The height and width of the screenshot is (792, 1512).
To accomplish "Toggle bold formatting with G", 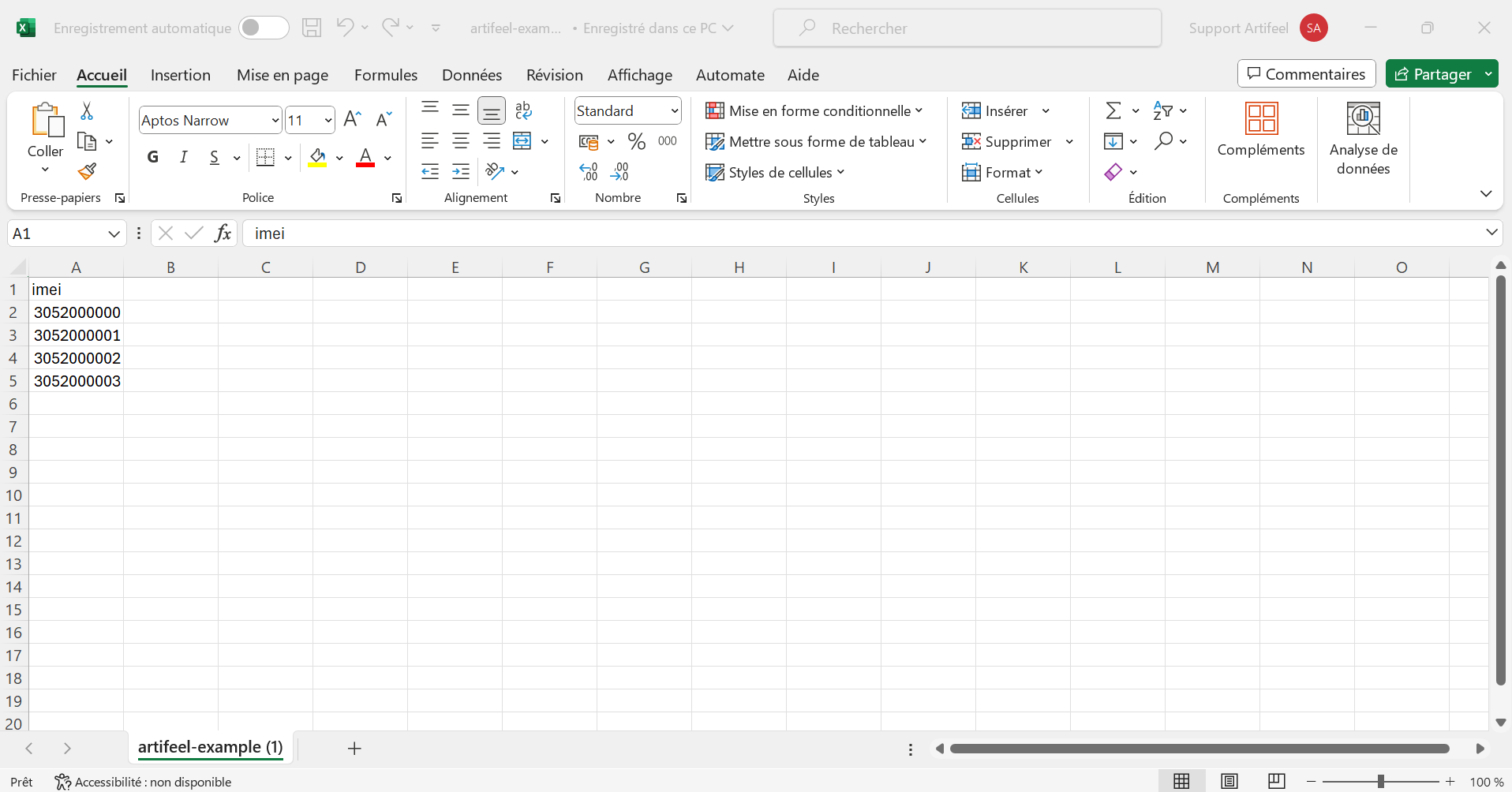I will (x=153, y=158).
